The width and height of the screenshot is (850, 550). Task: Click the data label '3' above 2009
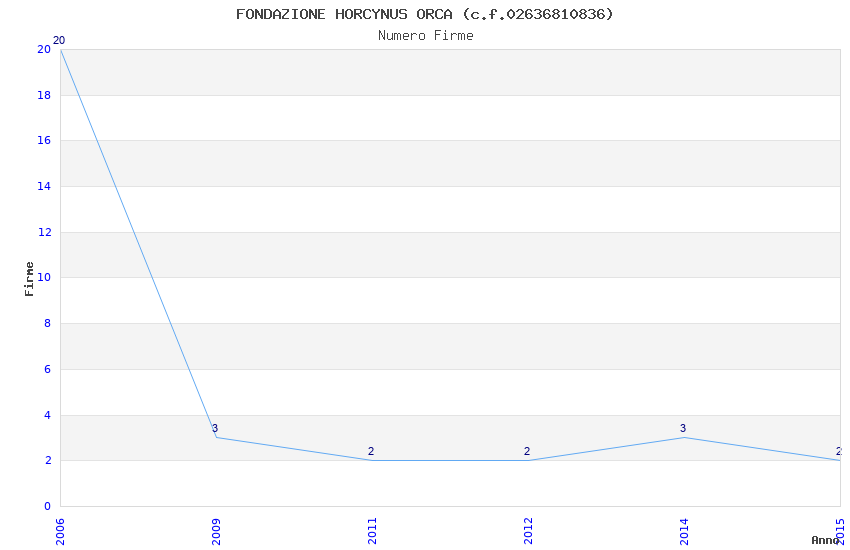click(x=215, y=428)
